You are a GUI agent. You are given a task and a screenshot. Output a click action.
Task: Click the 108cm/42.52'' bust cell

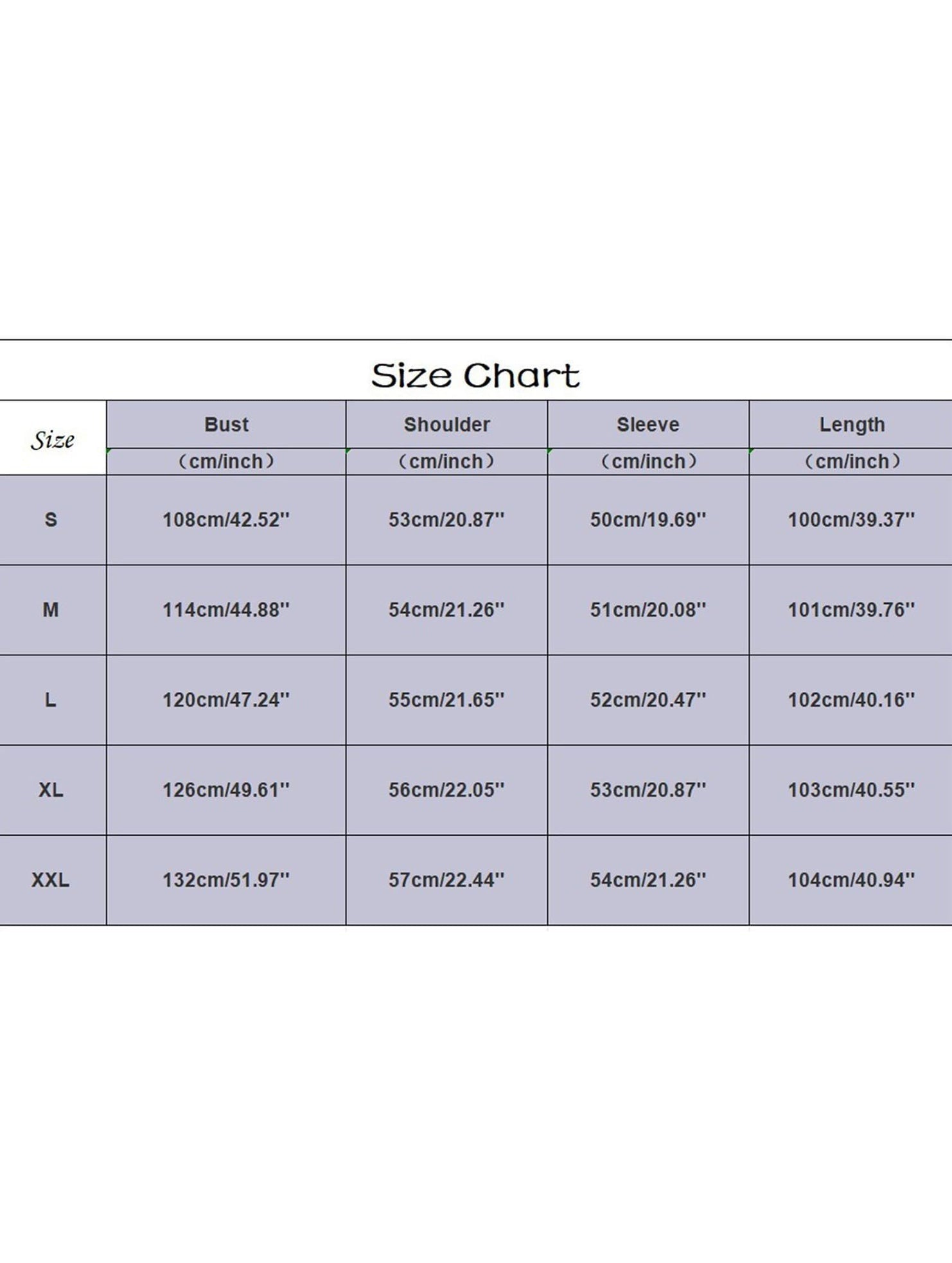[226, 520]
